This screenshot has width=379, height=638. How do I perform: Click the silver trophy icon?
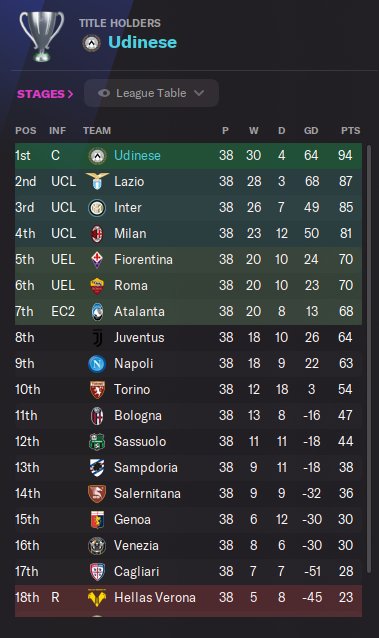pos(42,36)
